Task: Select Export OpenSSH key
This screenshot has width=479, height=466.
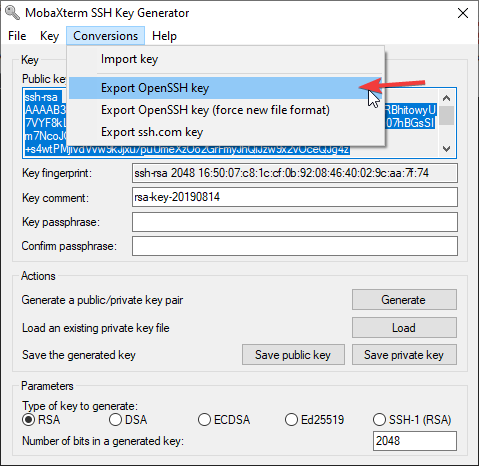Action: point(225,88)
